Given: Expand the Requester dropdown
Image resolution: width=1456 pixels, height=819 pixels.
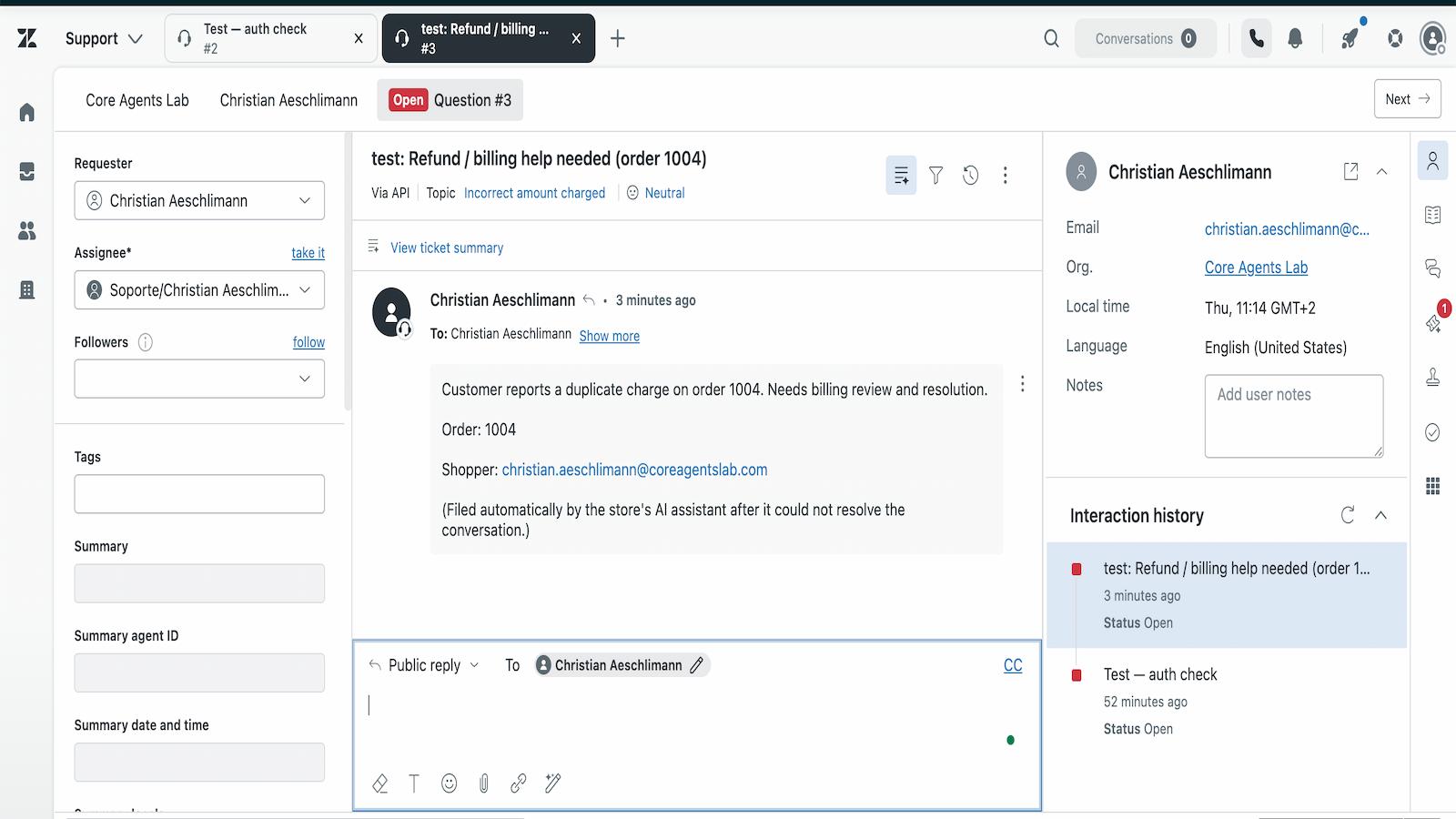Looking at the screenshot, I should [x=199, y=200].
